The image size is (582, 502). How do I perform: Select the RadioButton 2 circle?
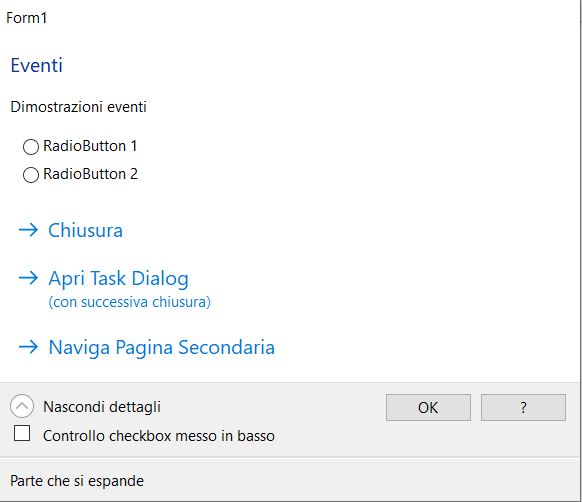tap(31, 175)
